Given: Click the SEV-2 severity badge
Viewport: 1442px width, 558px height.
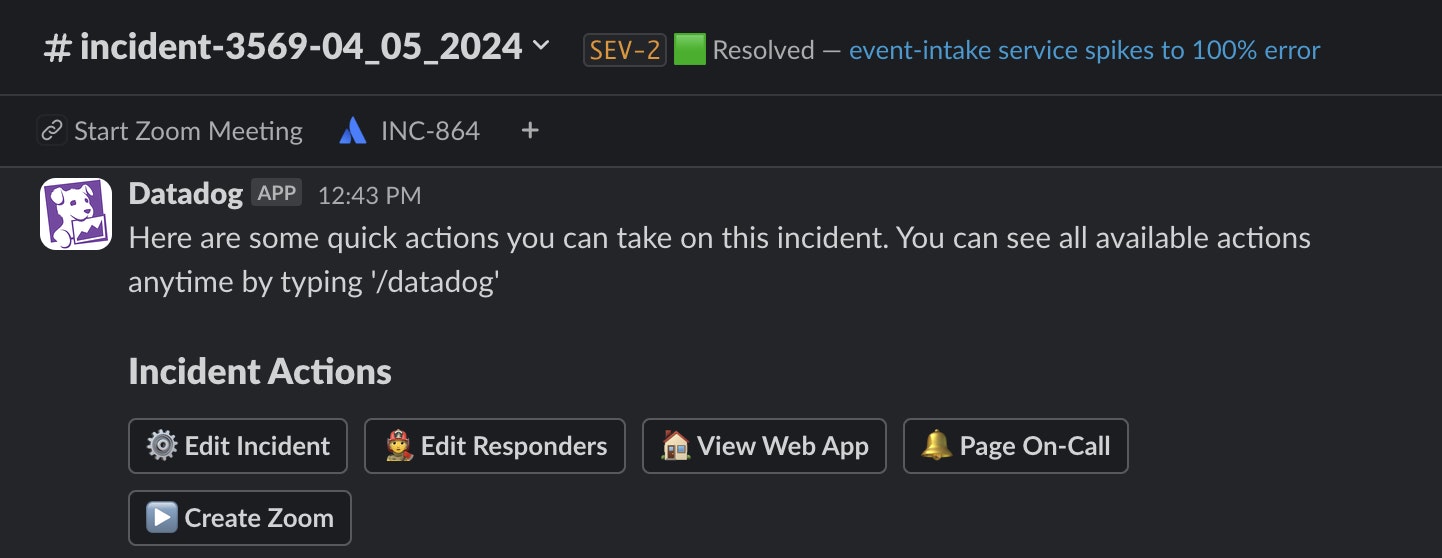Looking at the screenshot, I should click(625, 50).
